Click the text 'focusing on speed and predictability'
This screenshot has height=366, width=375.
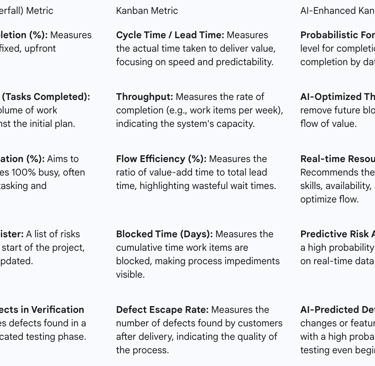[x=195, y=62]
